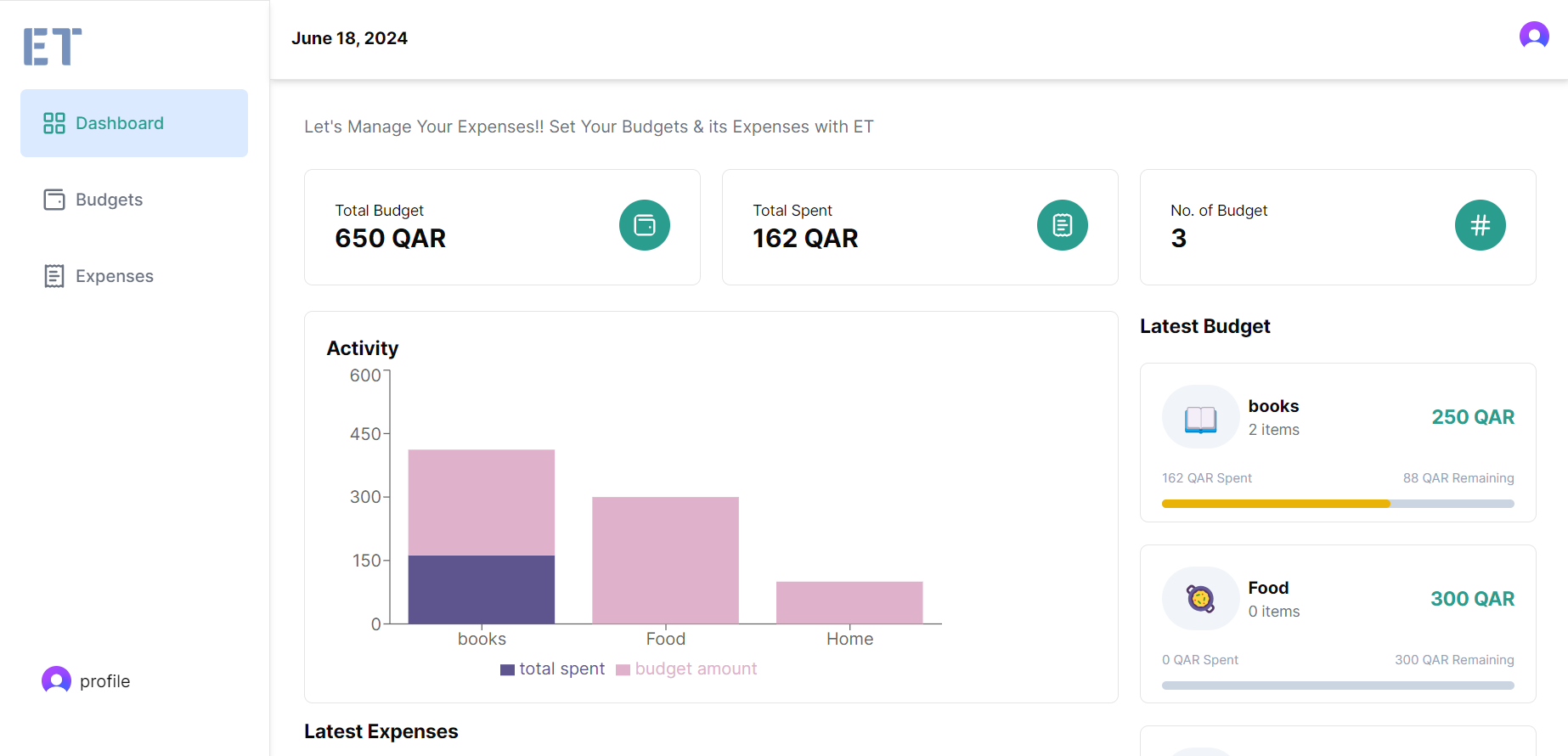The image size is (1568, 756).
Task: Click the Budgets wallet icon in sidebar
Action: 54,200
